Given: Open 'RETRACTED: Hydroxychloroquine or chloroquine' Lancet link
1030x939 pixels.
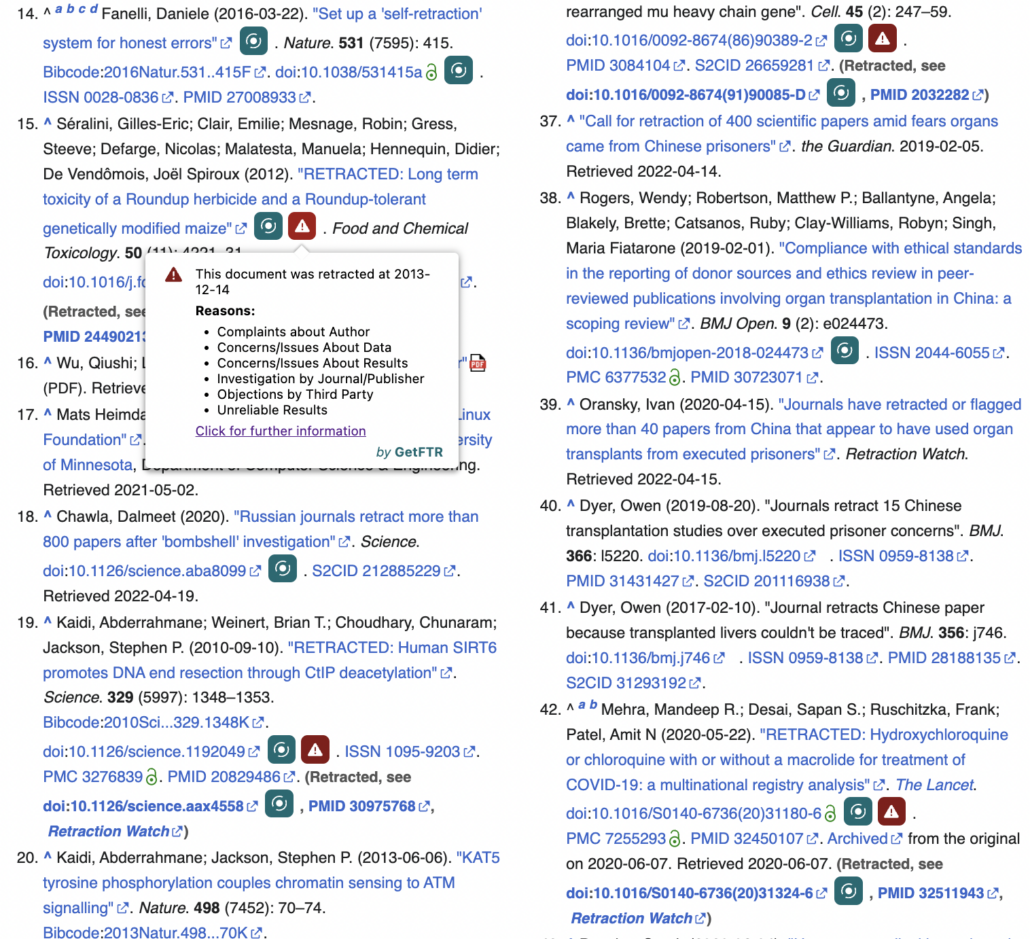Looking at the screenshot, I should pos(787,760).
